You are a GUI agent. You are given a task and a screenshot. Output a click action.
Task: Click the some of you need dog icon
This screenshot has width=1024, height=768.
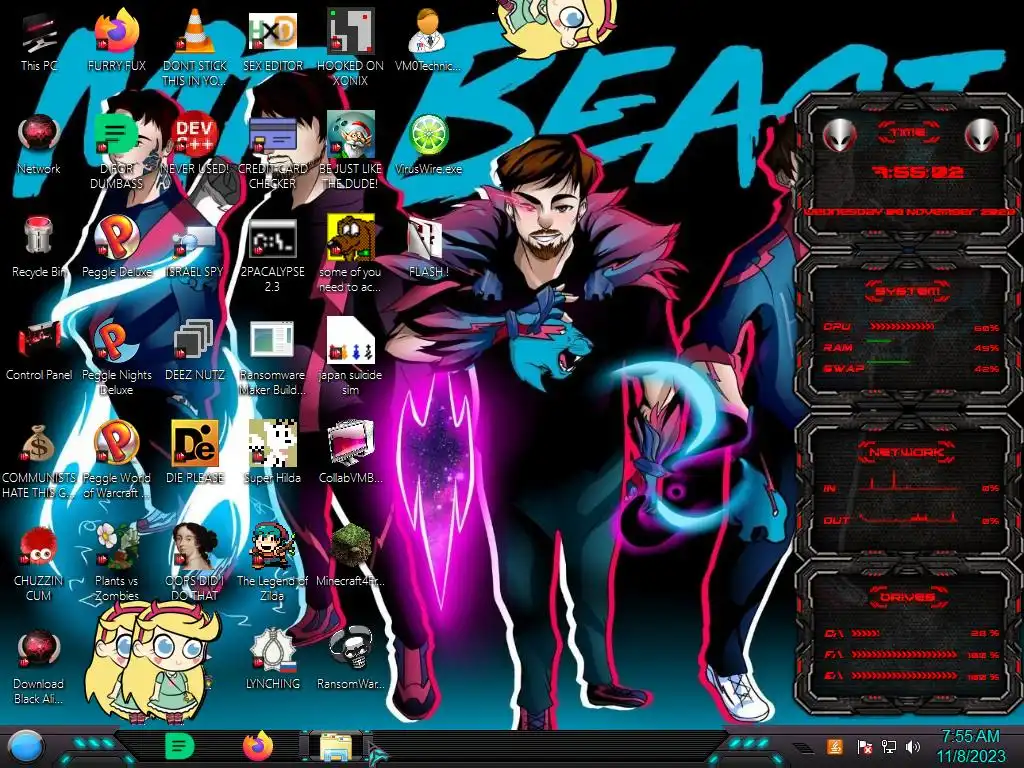click(350, 238)
